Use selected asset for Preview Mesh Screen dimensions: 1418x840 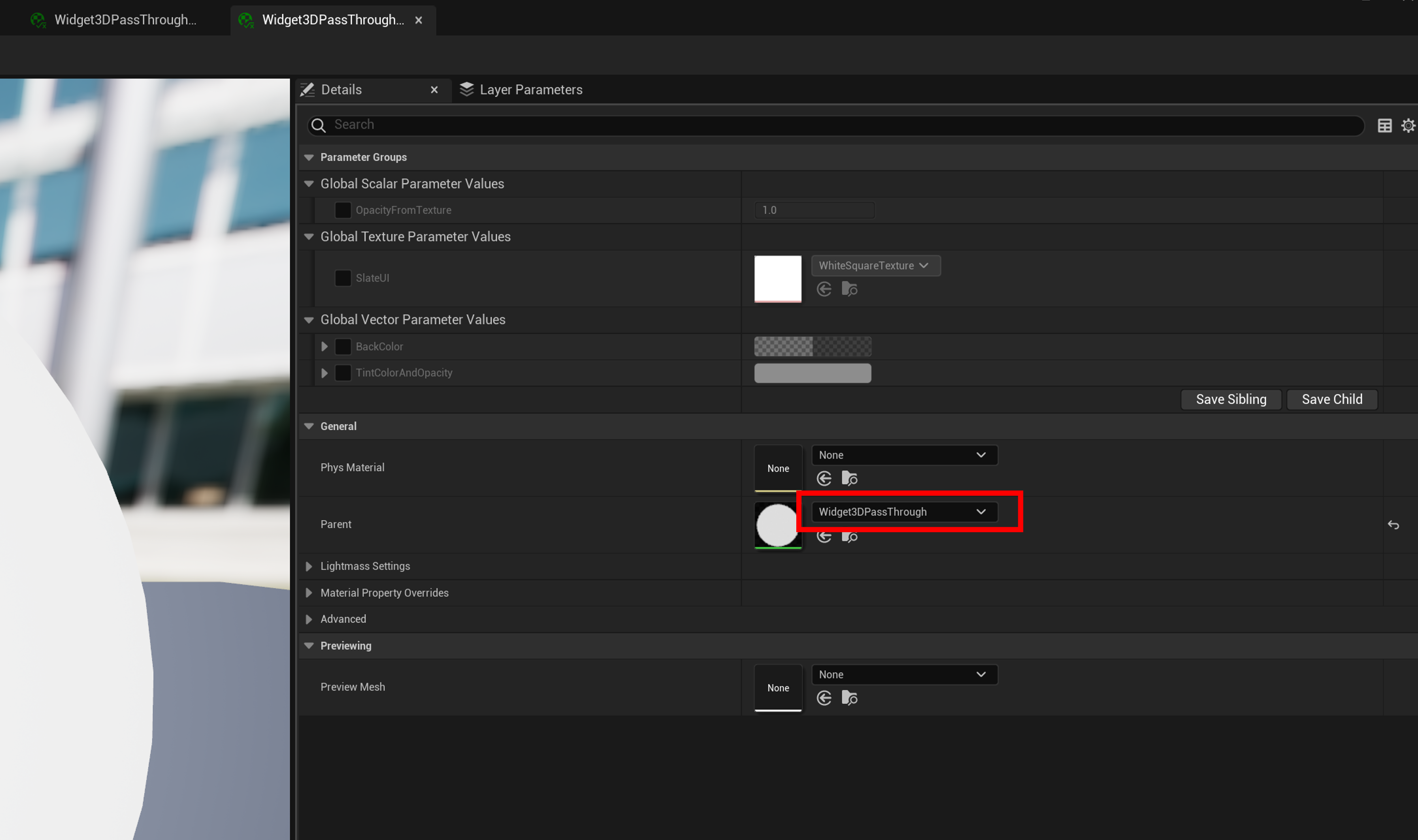pyautogui.click(x=824, y=698)
